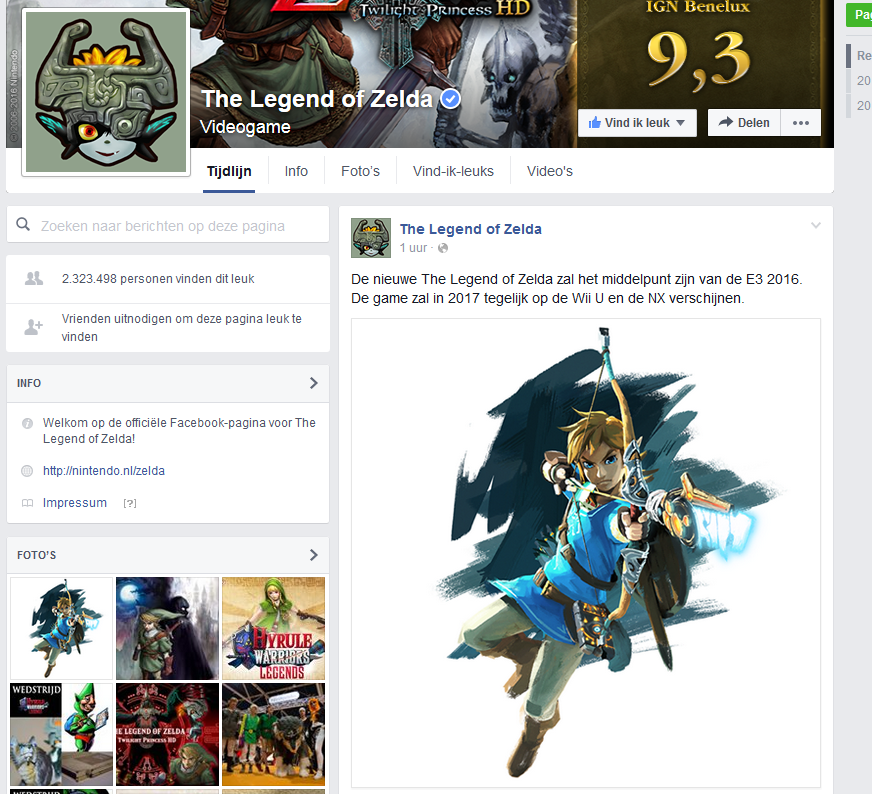The width and height of the screenshot is (872, 794).
Task: Click the blue verified badge icon
Action: point(450,99)
